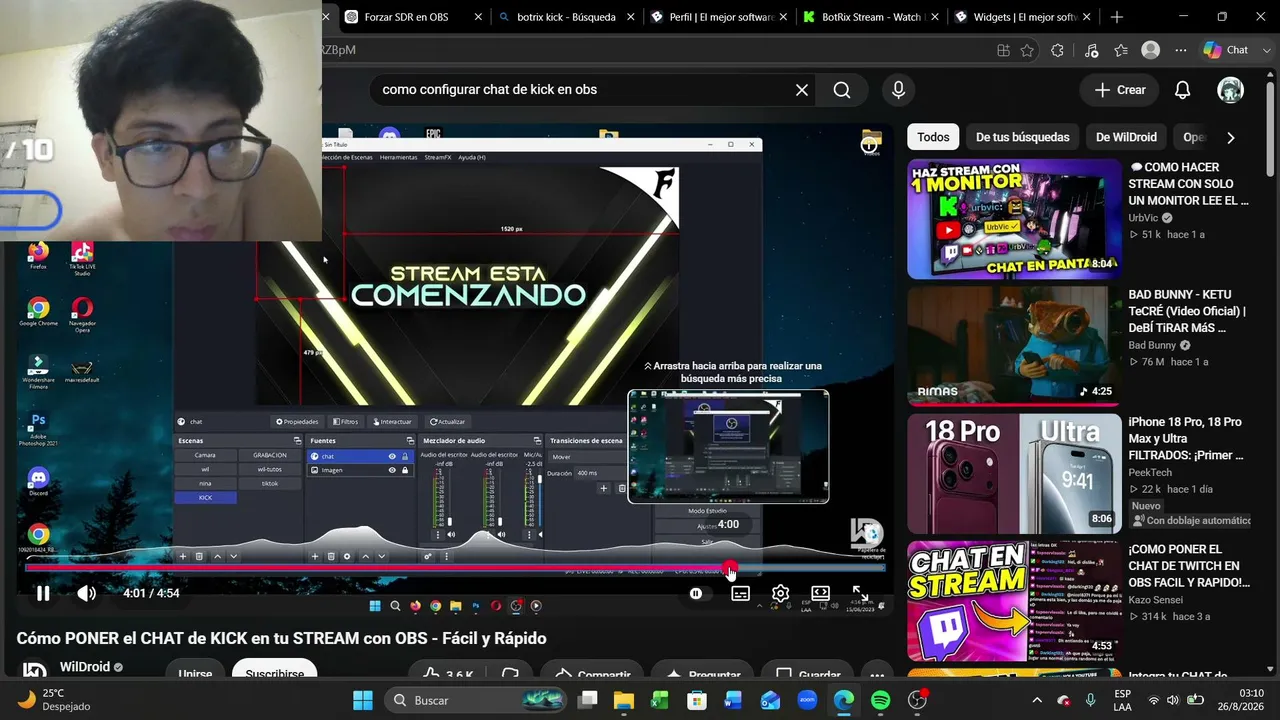Screen dimensions: 1280x720
Task: Add this page to favorites star
Action: click(x=1027, y=50)
